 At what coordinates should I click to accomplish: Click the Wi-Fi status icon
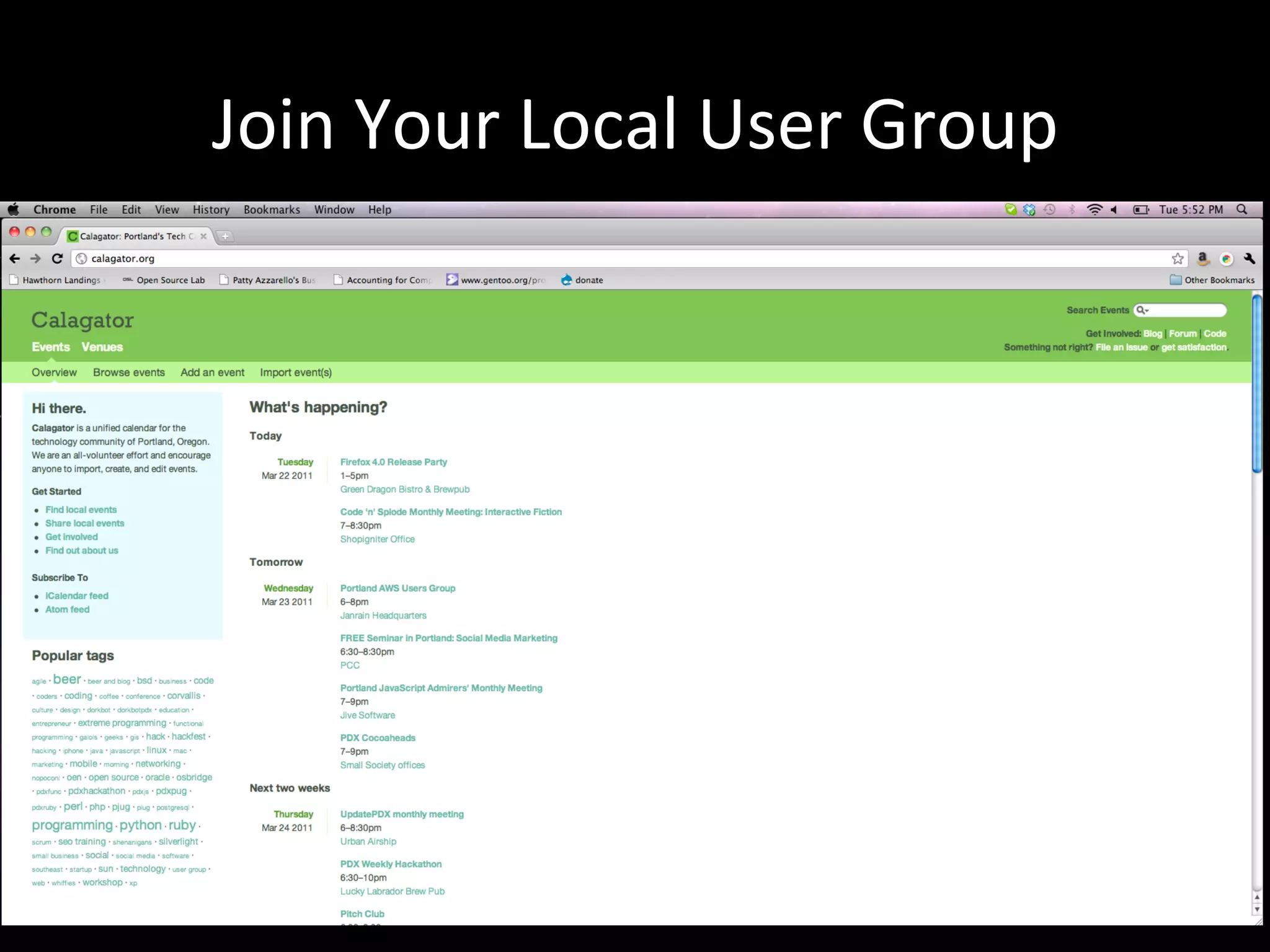pos(1095,209)
